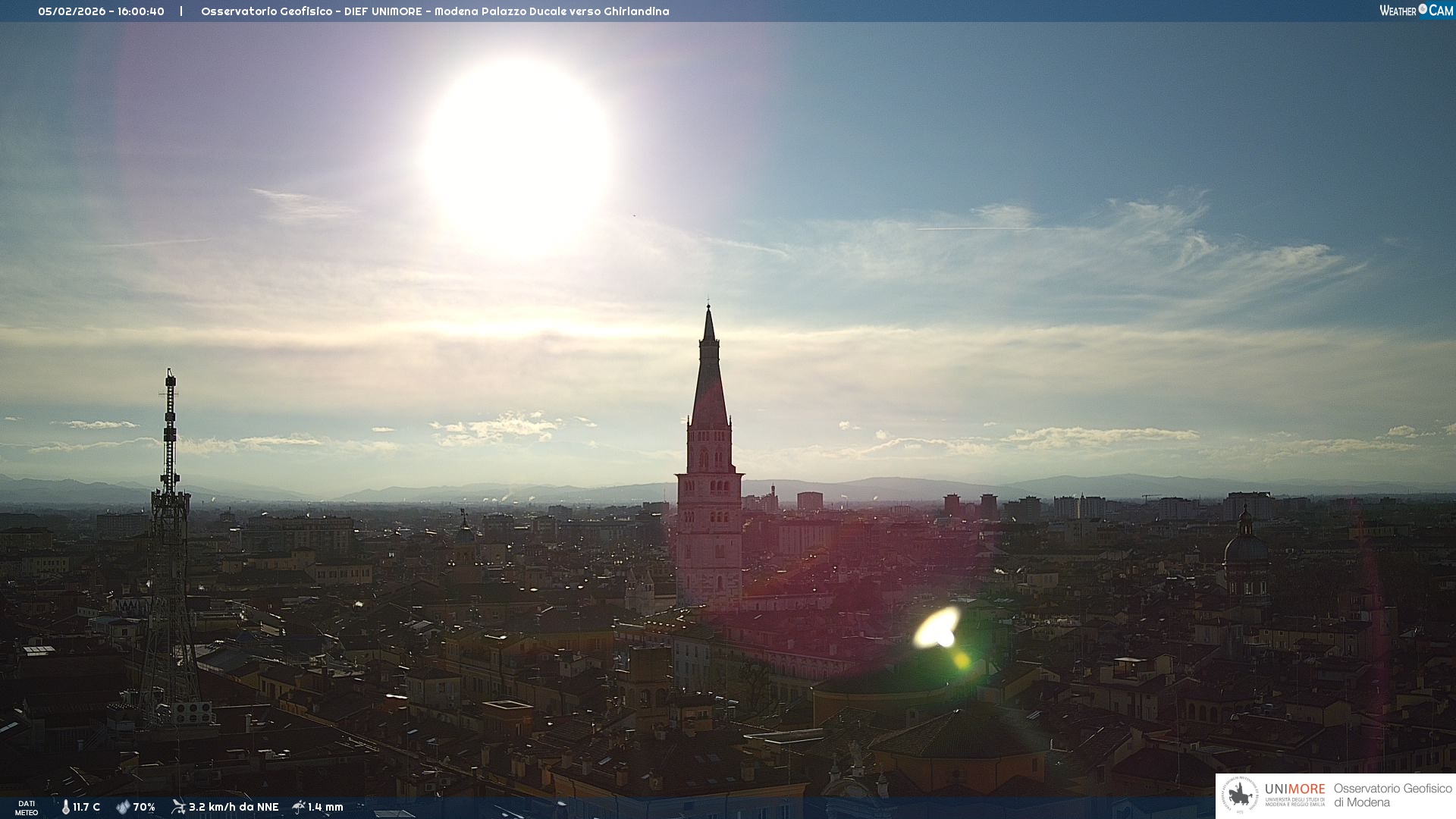Image resolution: width=1456 pixels, height=819 pixels.
Task: Click the DATI METEO label
Action: coord(27,808)
